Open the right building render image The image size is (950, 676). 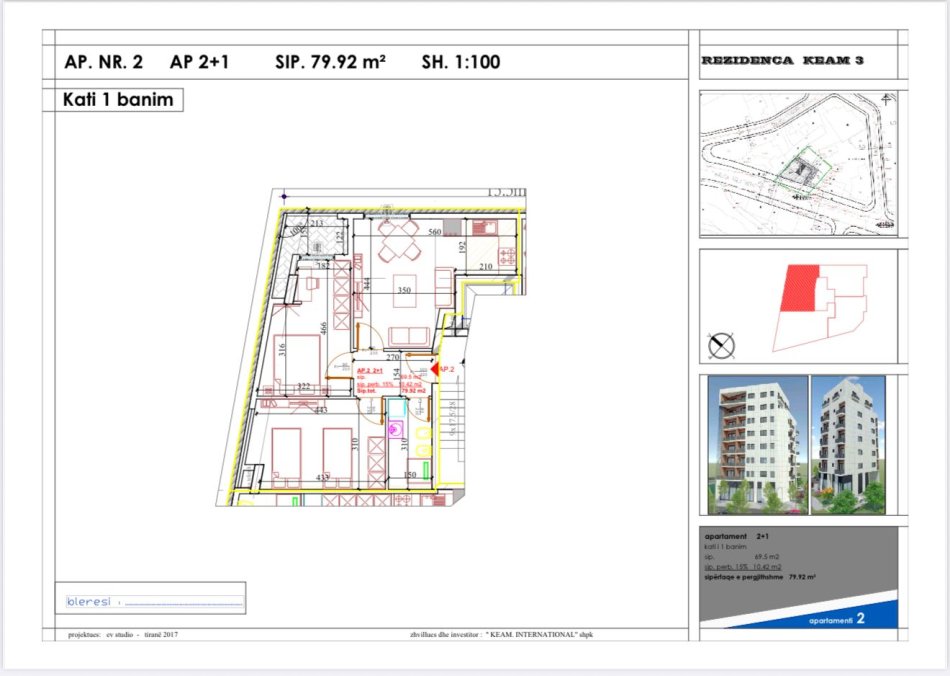(850, 442)
